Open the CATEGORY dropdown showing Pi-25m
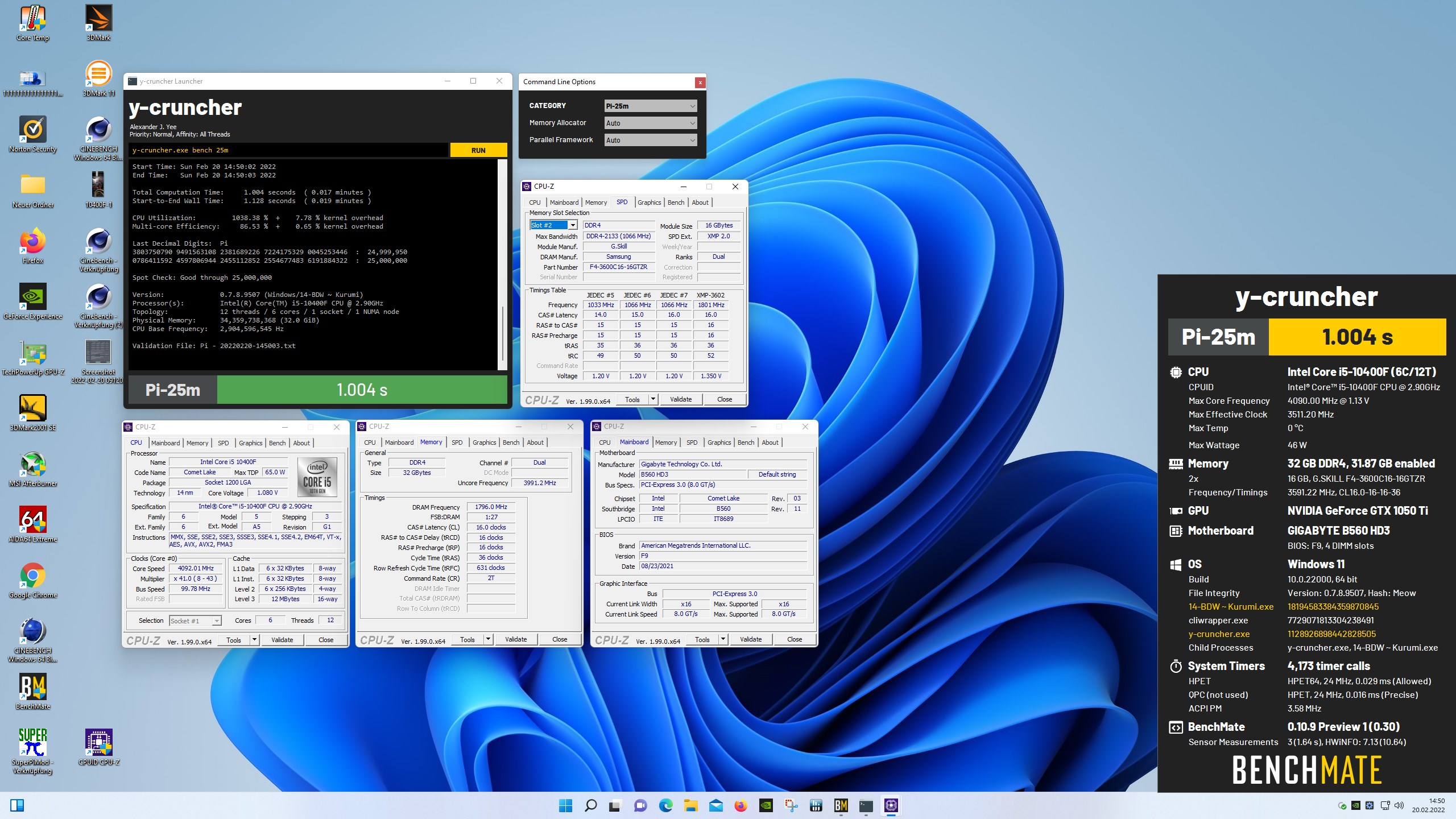The image size is (1456, 819). coord(651,106)
